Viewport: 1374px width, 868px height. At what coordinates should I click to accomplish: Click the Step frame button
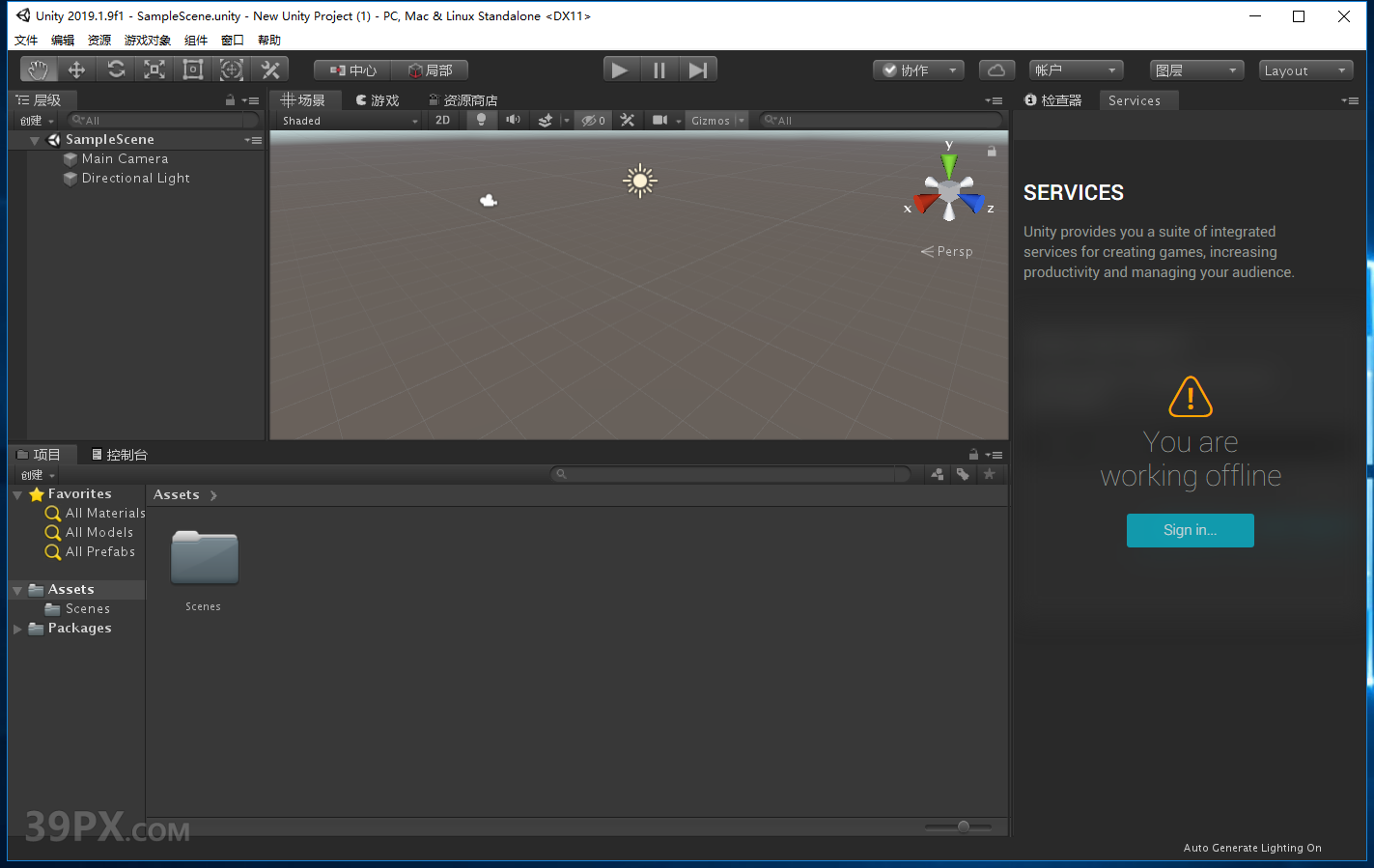[x=698, y=70]
